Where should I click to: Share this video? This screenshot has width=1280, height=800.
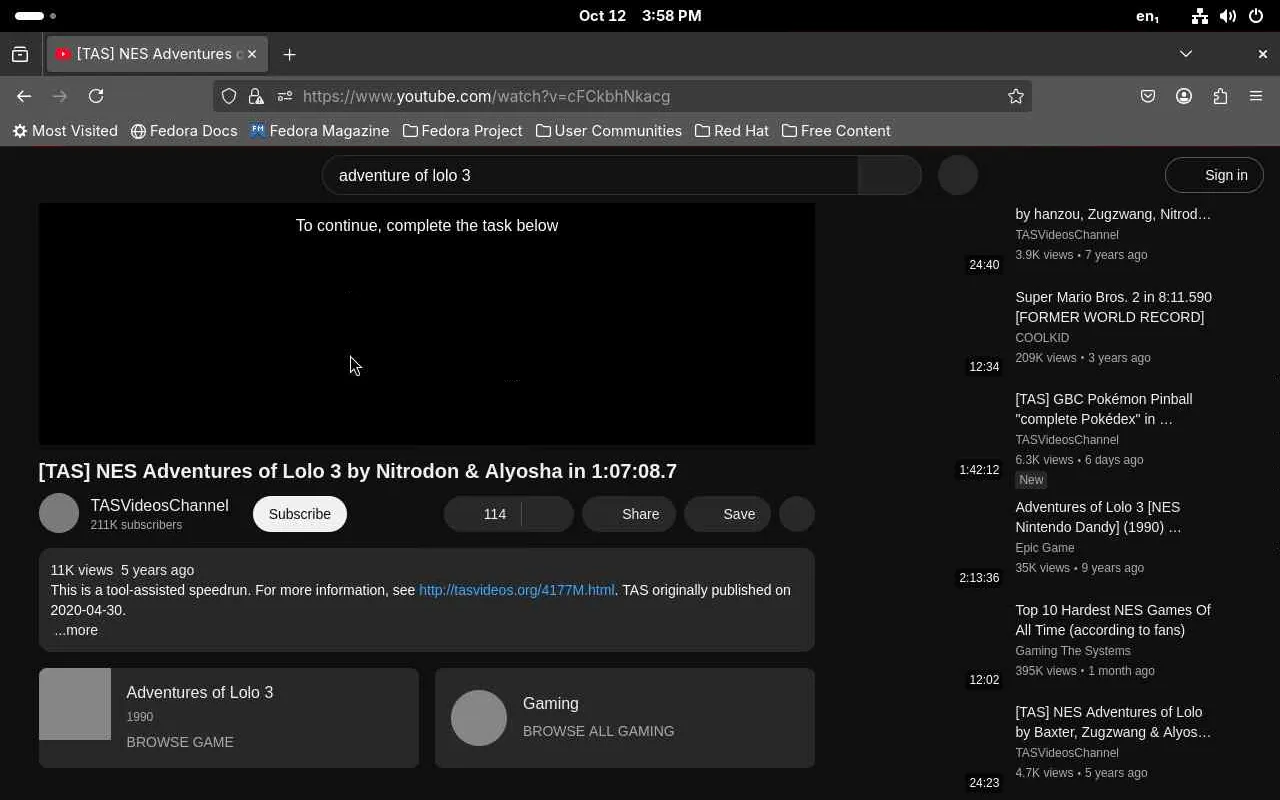[x=629, y=514]
